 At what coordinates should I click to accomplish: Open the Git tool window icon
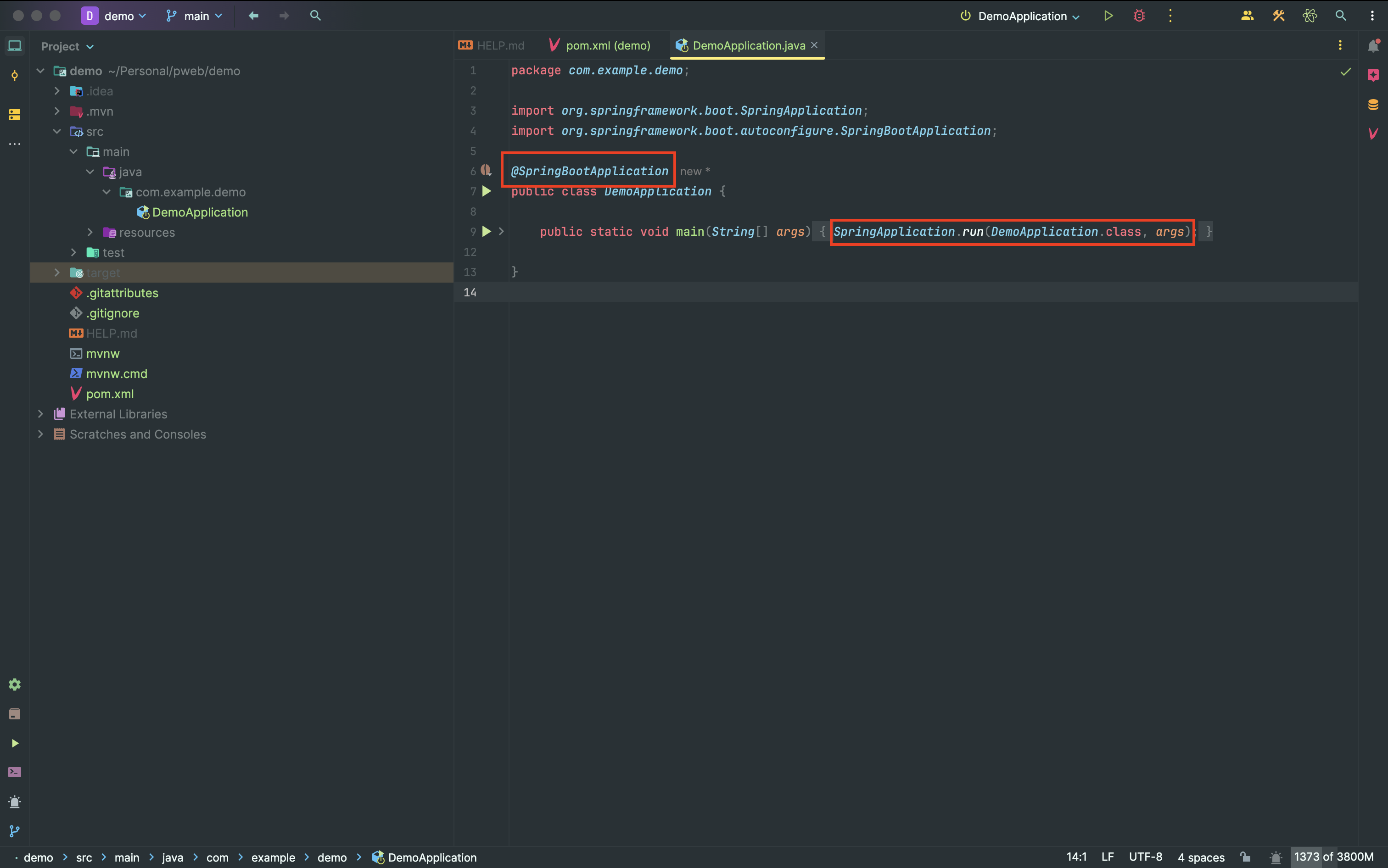pos(14,831)
